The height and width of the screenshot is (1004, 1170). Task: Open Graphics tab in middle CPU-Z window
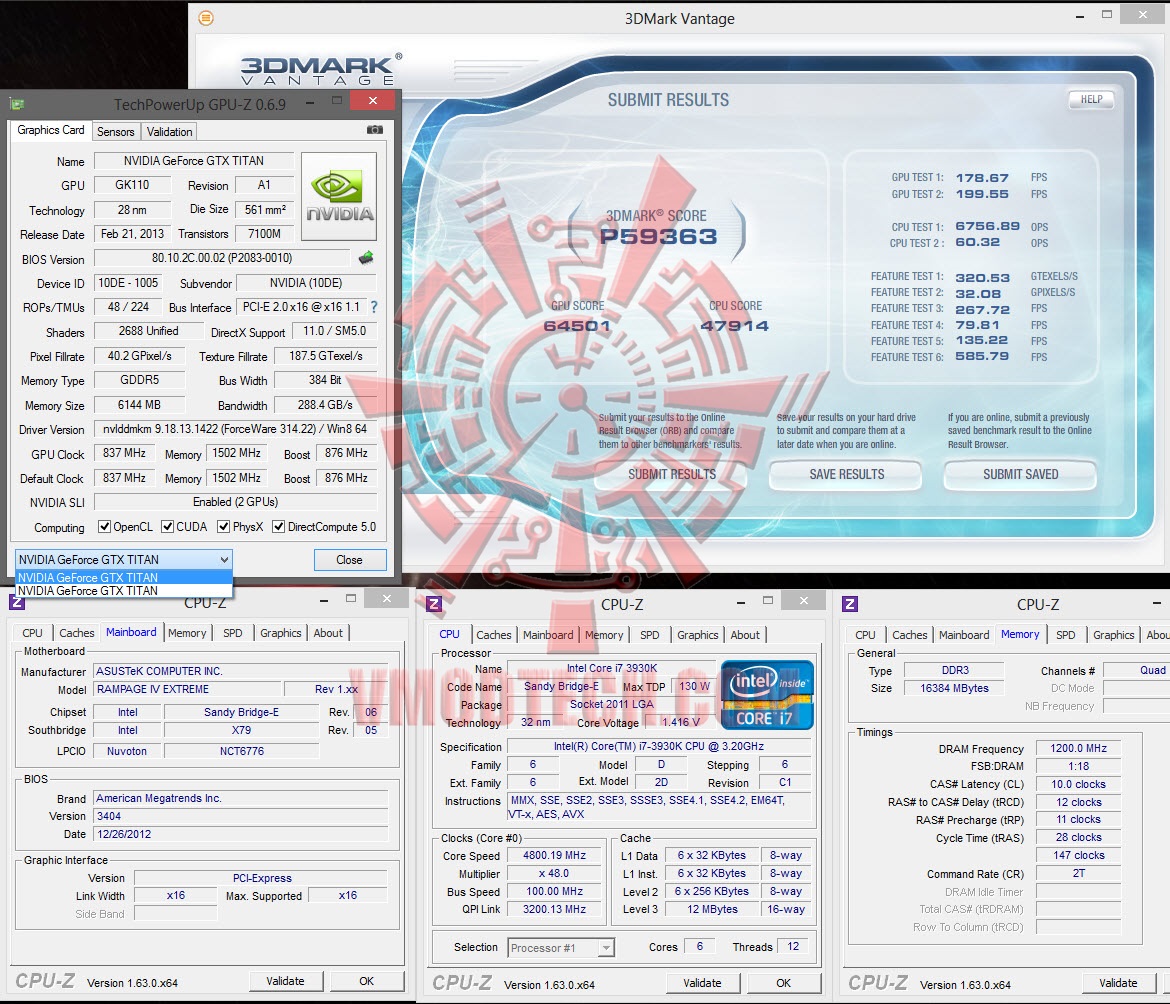[x=698, y=636]
